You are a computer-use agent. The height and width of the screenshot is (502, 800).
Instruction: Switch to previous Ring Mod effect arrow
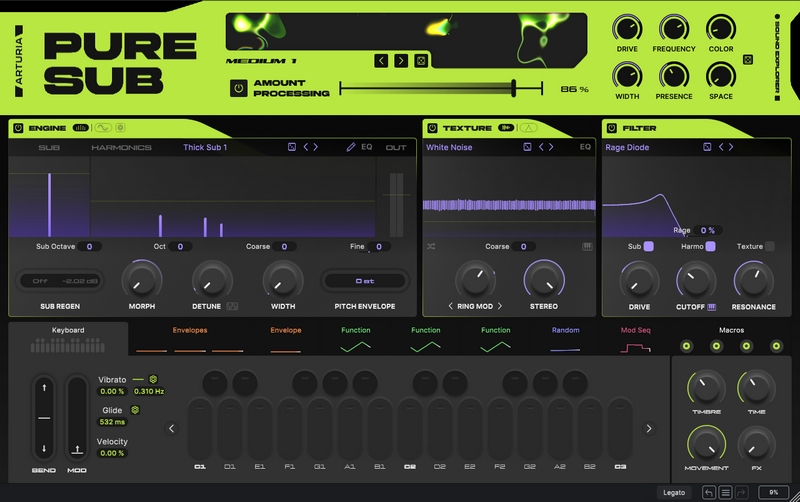pyautogui.click(x=451, y=306)
